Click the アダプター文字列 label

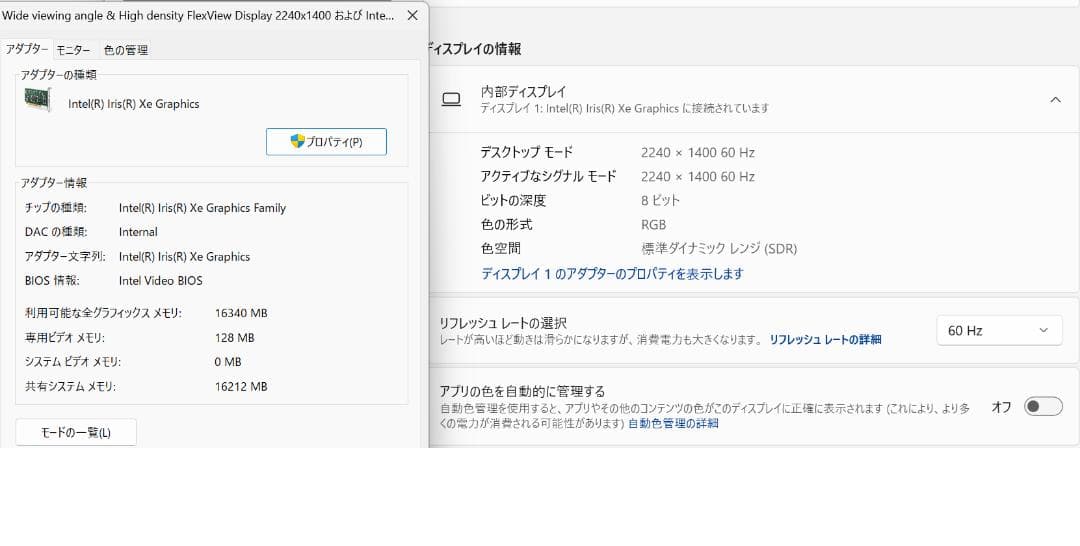click(x=65, y=257)
